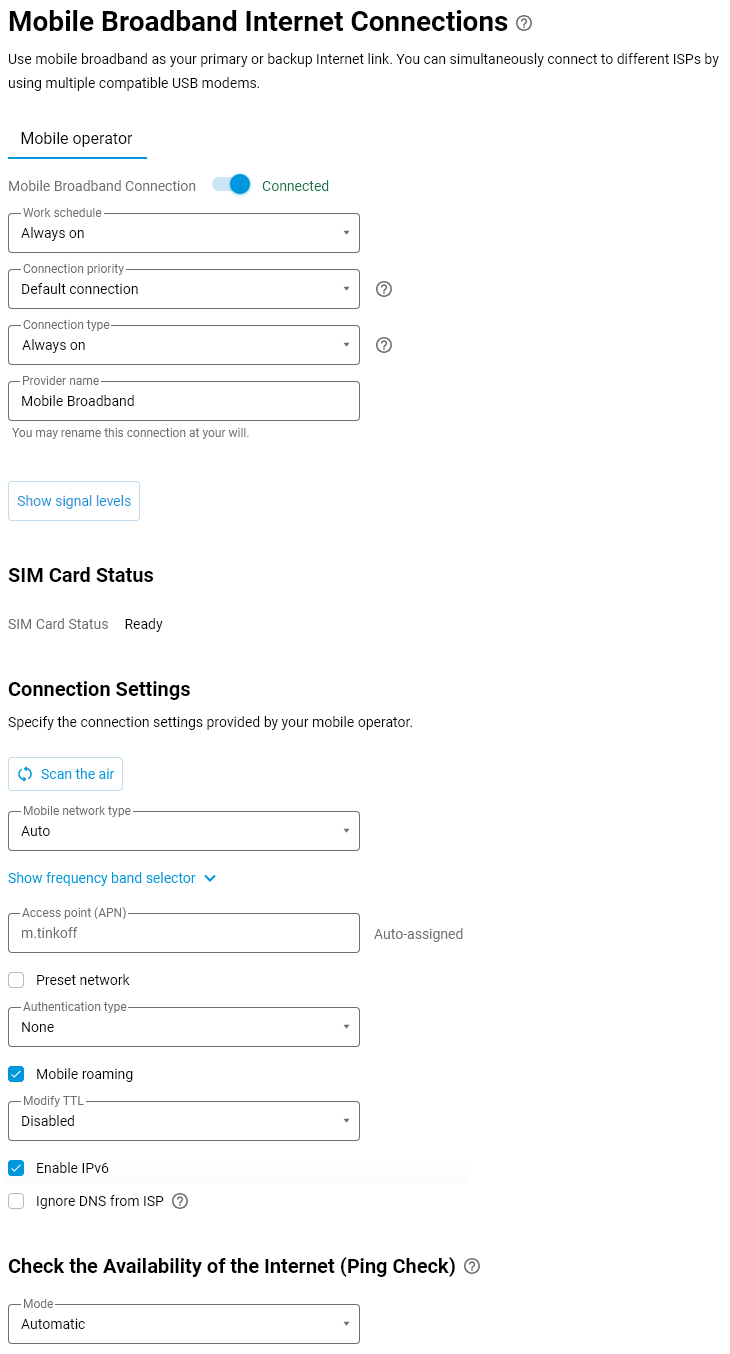Open the Connection priority dropdown
Image resolution: width=730 pixels, height=1354 pixels.
(184, 289)
